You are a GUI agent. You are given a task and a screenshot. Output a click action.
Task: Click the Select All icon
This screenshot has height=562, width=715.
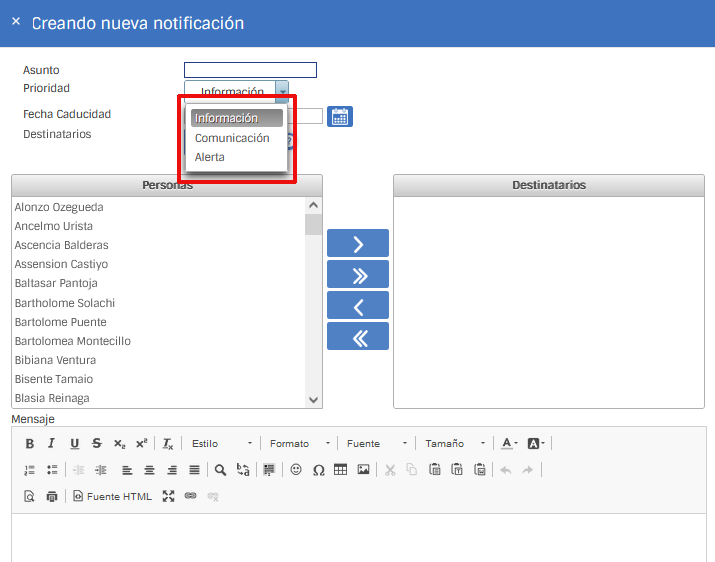269,470
